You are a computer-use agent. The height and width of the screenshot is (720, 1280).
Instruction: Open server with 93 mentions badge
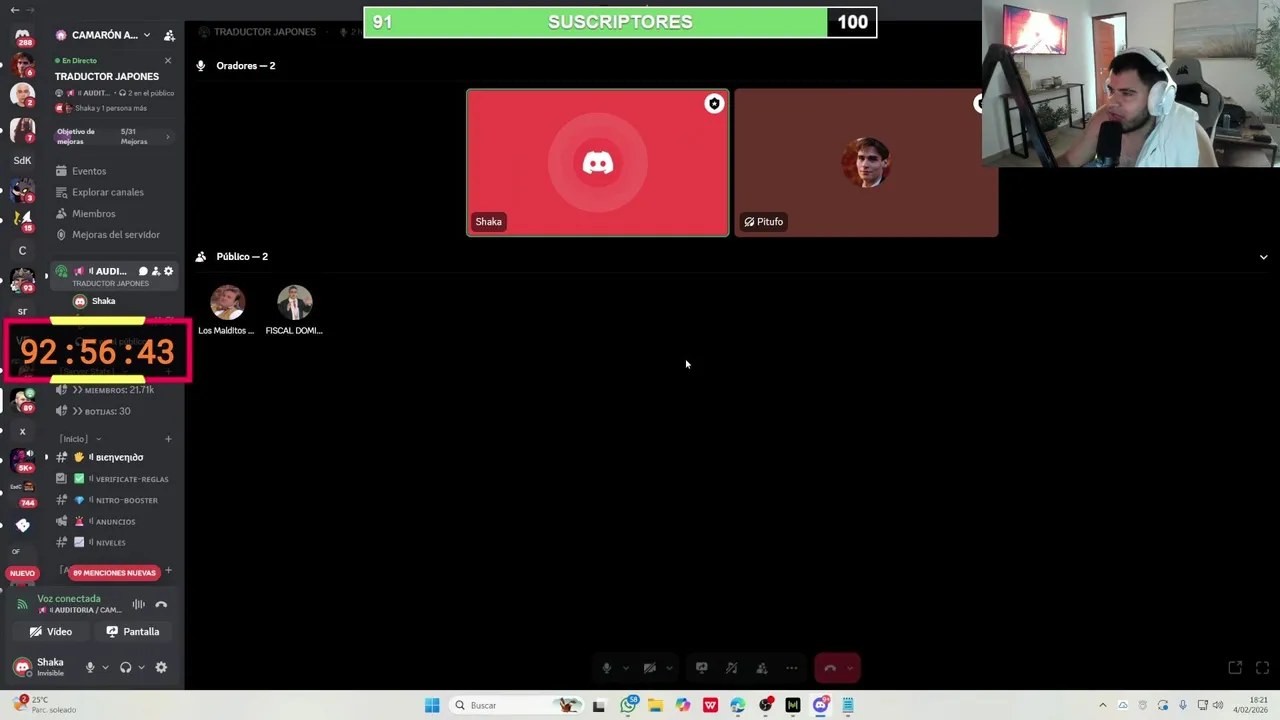(x=22, y=280)
